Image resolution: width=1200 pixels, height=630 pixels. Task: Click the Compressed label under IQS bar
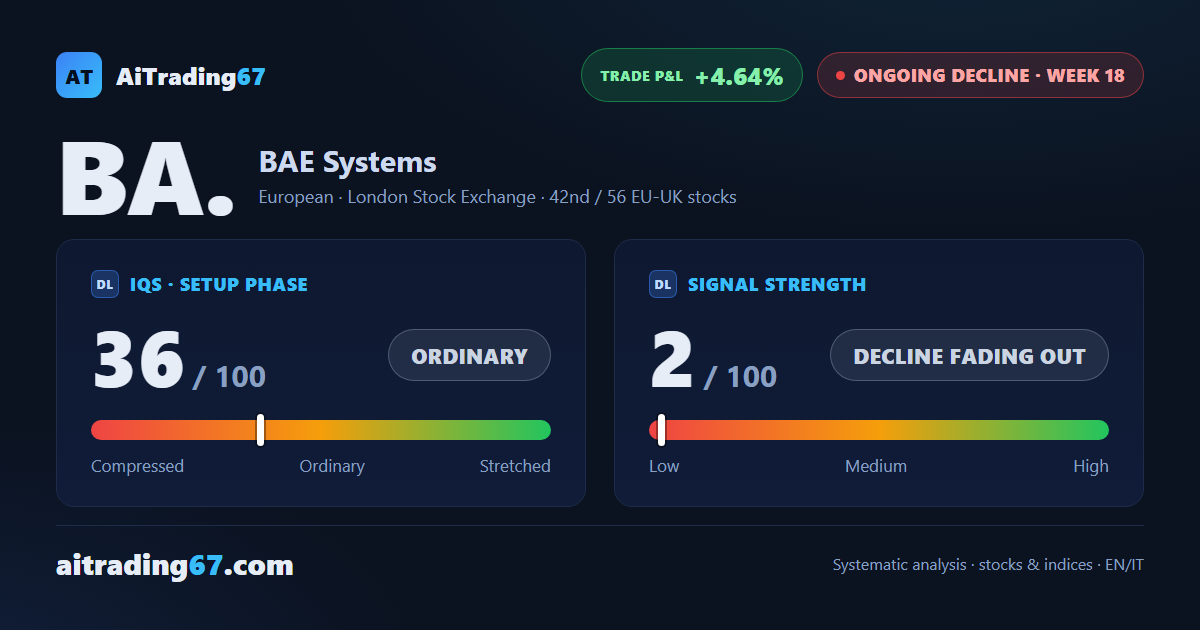coord(137,466)
